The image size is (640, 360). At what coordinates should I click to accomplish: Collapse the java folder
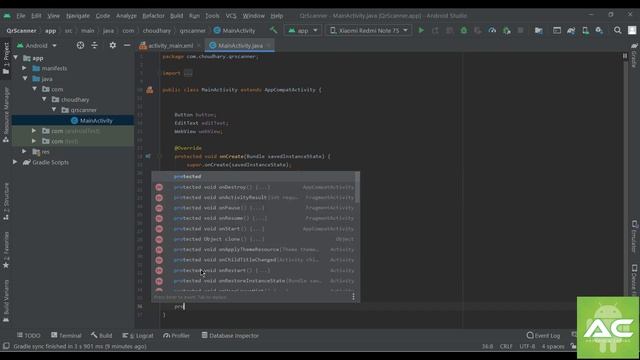[25, 78]
